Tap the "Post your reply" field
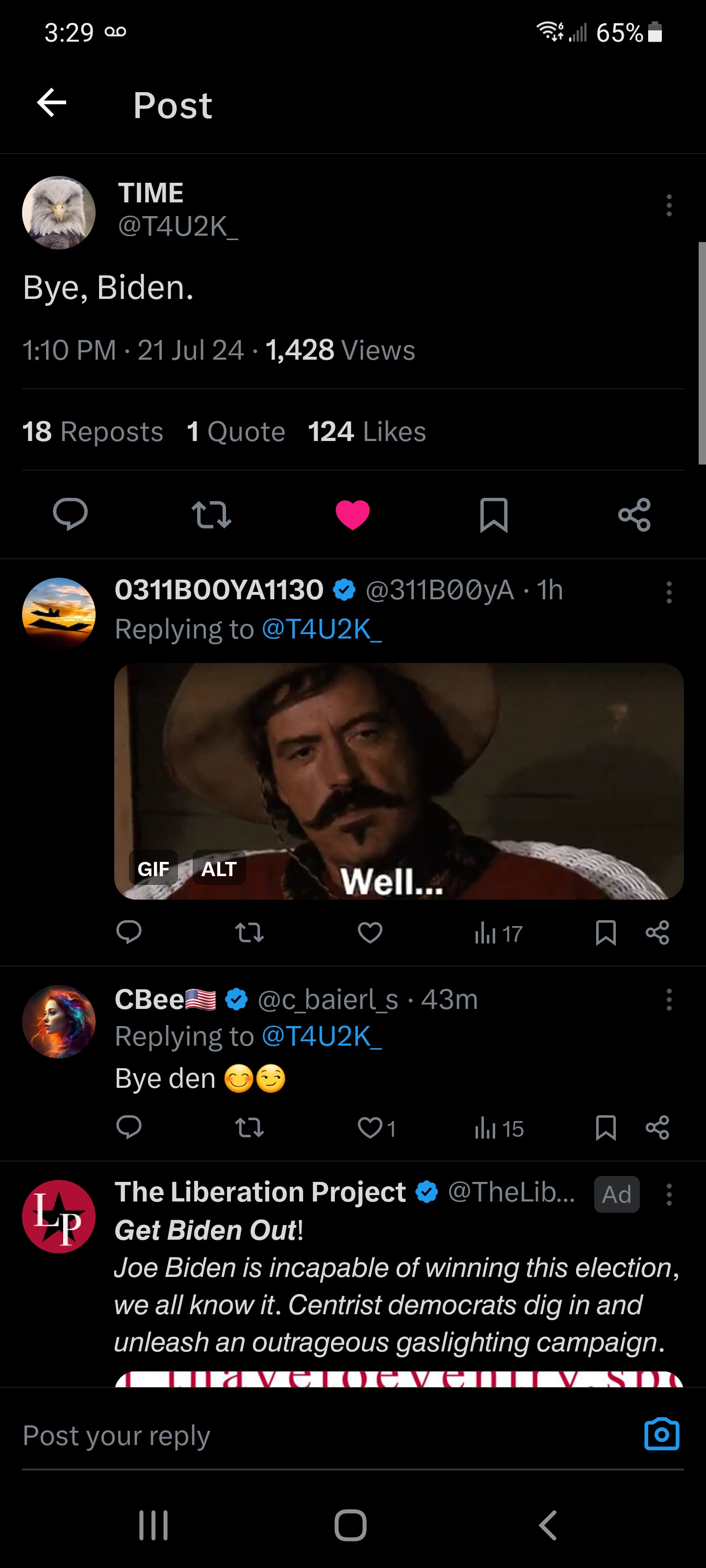Viewport: 706px width, 1568px height. (x=304, y=1435)
